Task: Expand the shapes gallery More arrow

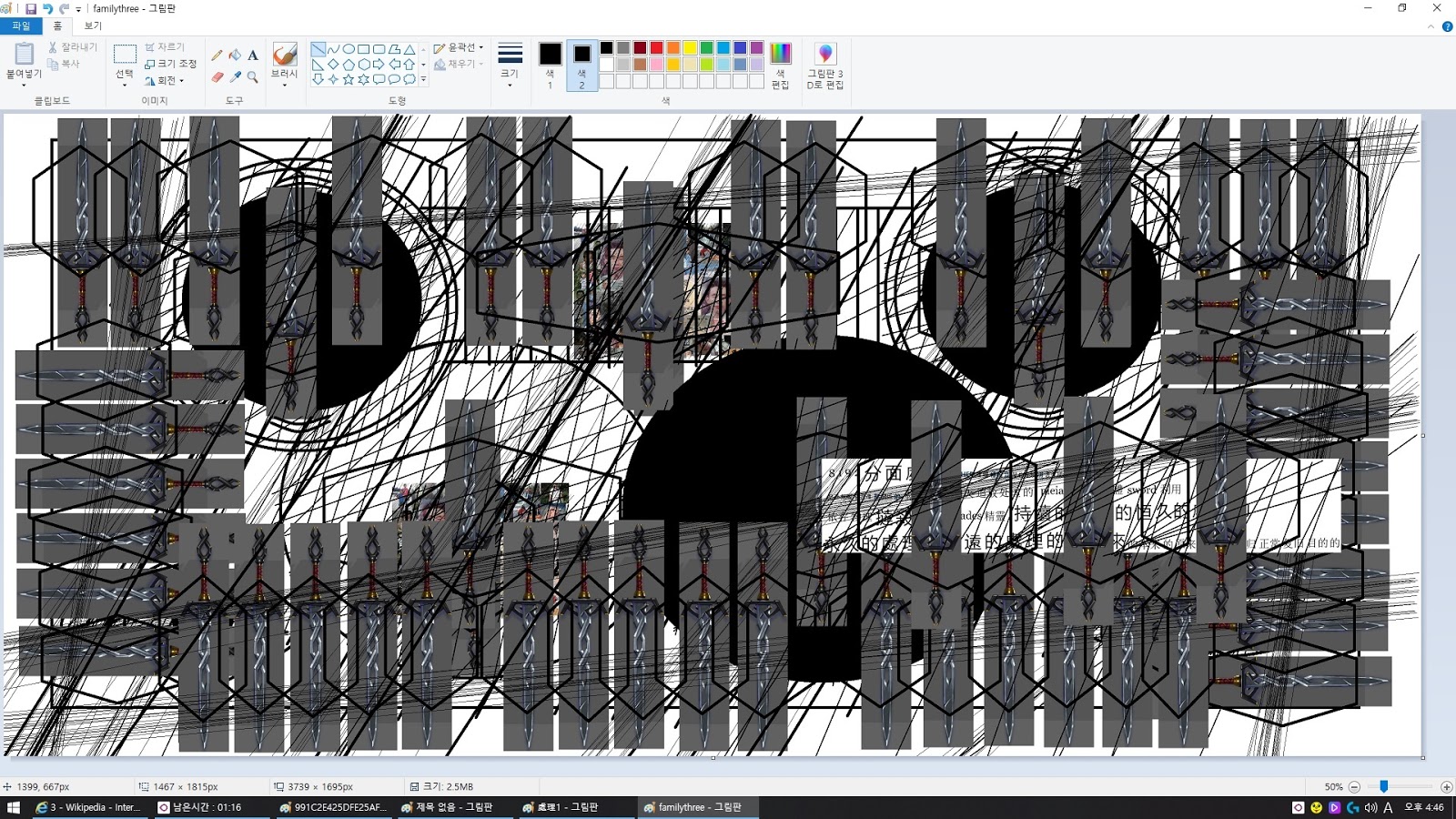Action: 423,80
